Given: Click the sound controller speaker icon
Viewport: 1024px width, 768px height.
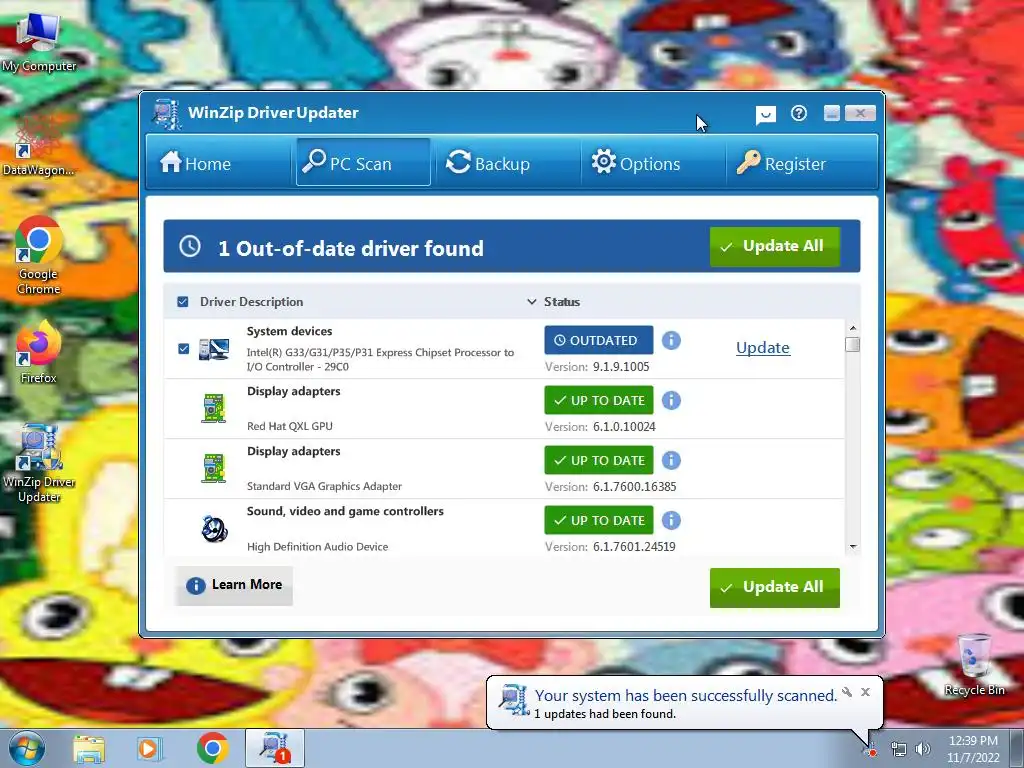Looking at the screenshot, I should point(214,528).
